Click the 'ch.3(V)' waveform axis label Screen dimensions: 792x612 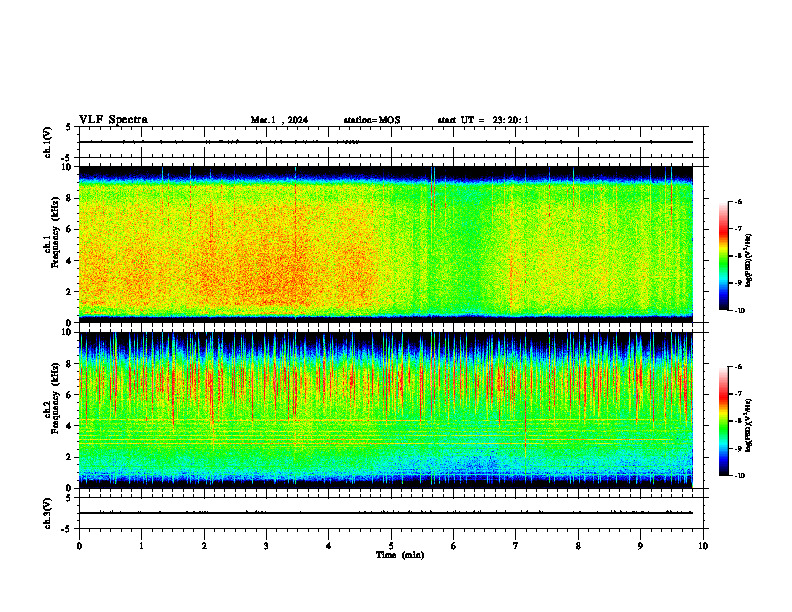(x=47, y=513)
